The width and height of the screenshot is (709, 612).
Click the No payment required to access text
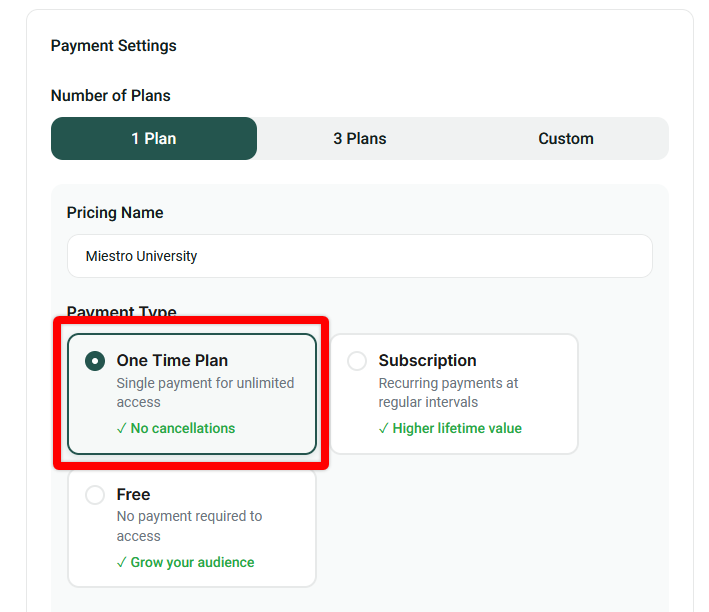click(189, 526)
